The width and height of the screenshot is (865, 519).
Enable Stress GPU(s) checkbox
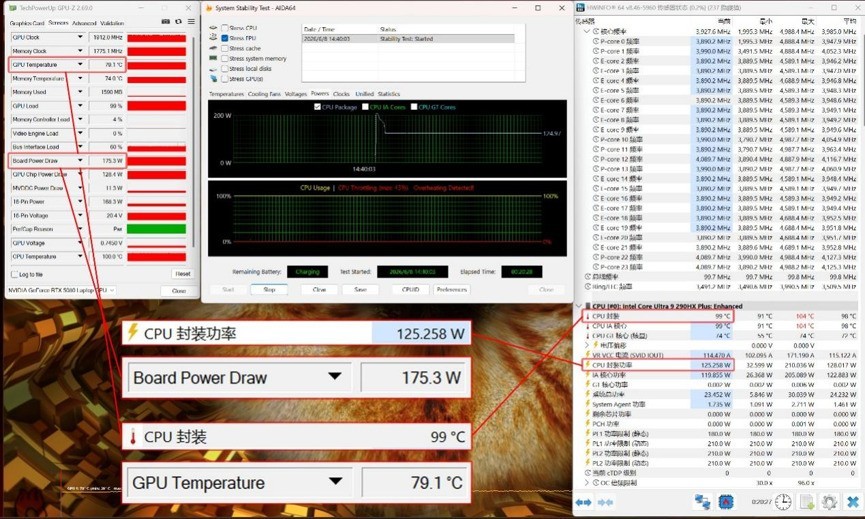point(225,79)
